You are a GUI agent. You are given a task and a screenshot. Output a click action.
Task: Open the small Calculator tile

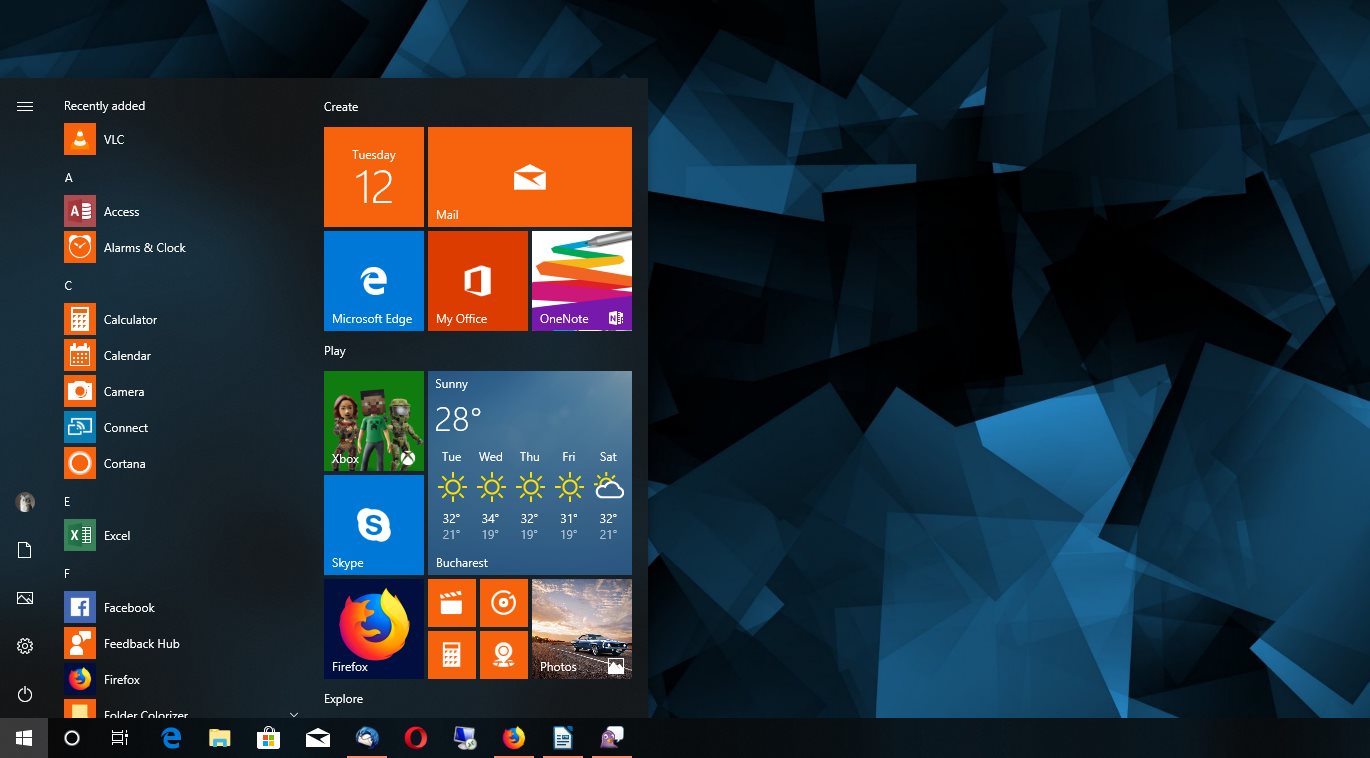(452, 655)
